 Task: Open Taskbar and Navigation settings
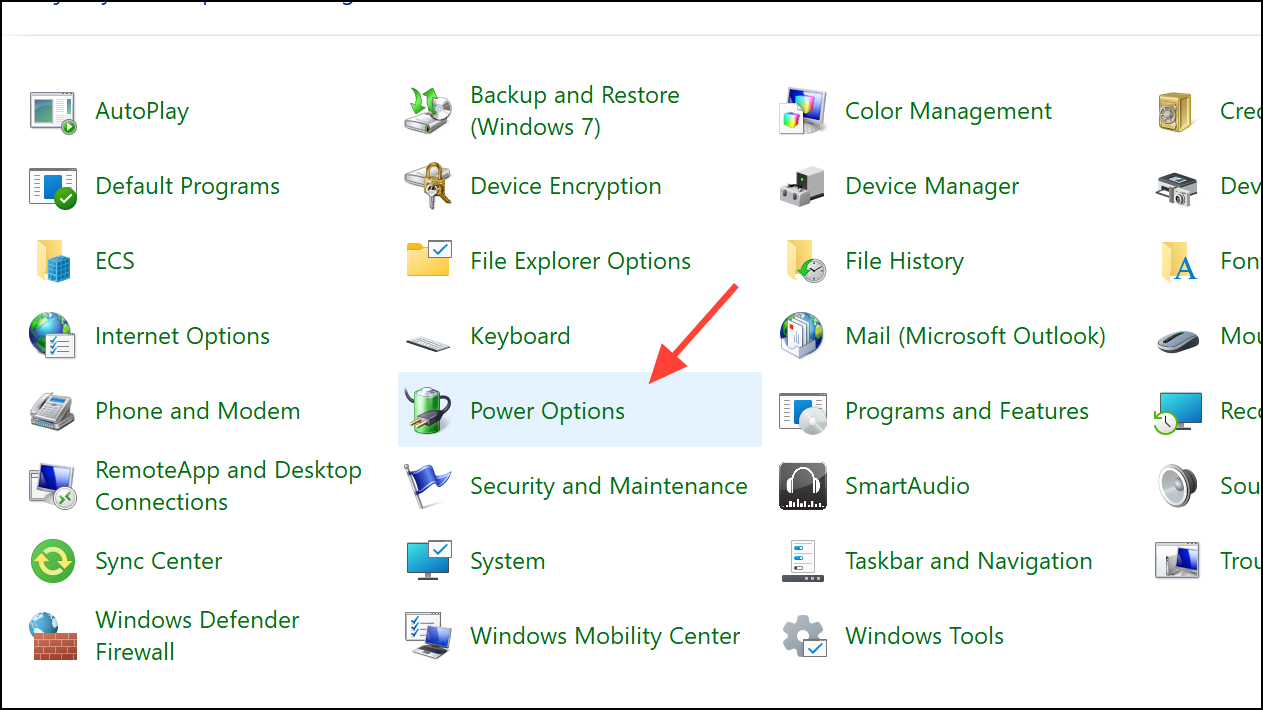tap(968, 561)
